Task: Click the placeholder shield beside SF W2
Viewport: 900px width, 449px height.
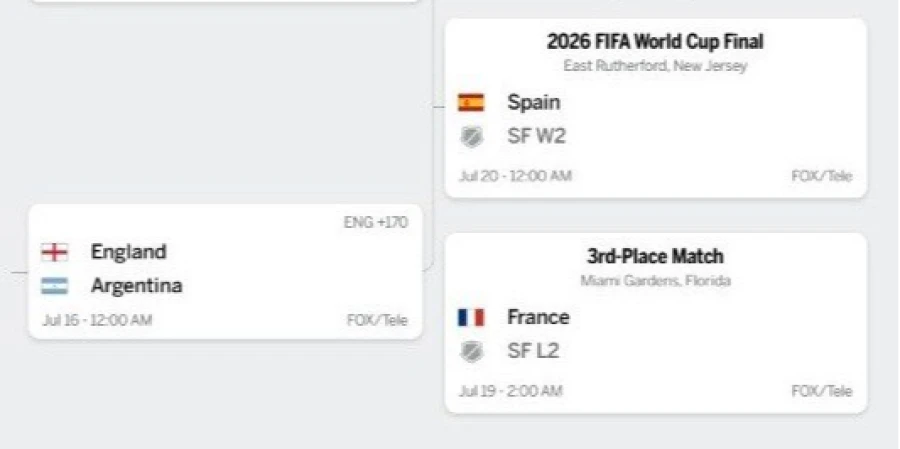Action: [471, 137]
